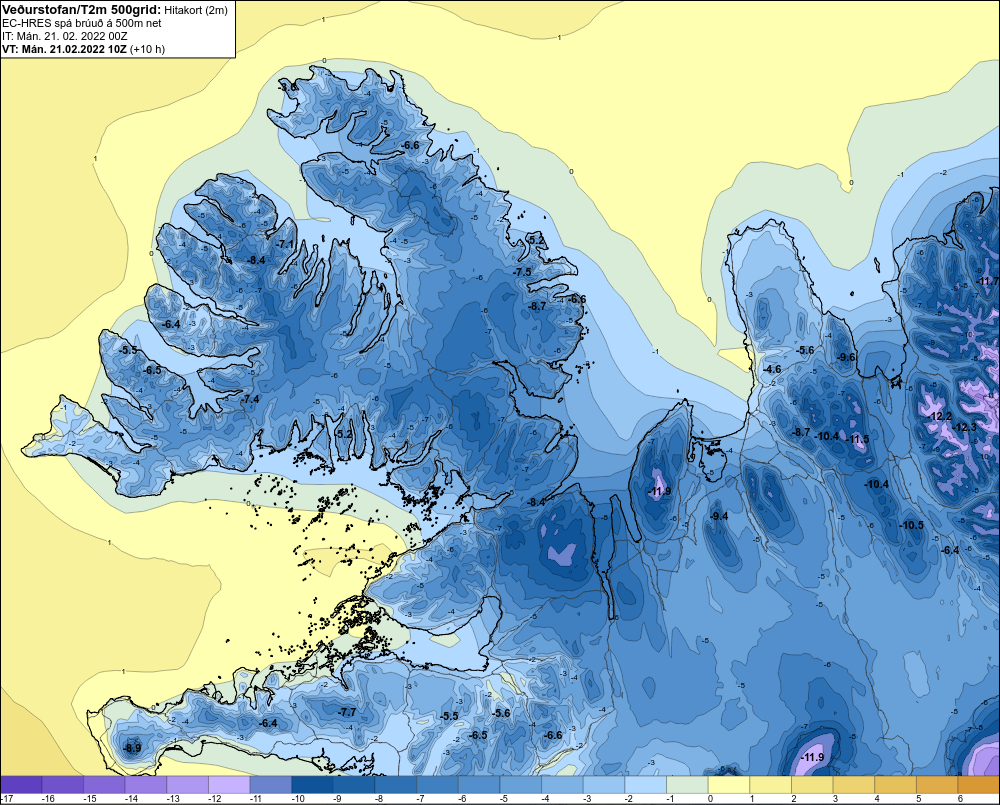Pick the legend swatch between 3 and 4
1000x805 pixels.
[854, 785]
